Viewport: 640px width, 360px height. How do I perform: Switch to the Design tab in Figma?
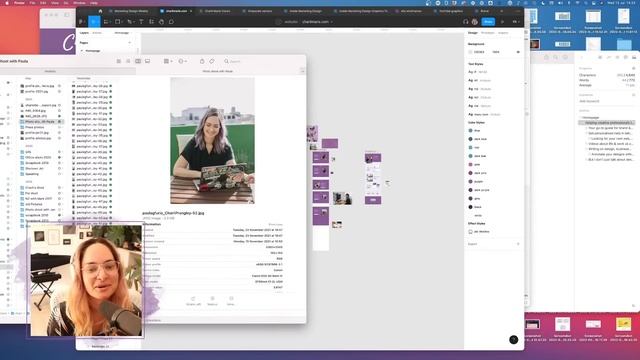point(473,33)
